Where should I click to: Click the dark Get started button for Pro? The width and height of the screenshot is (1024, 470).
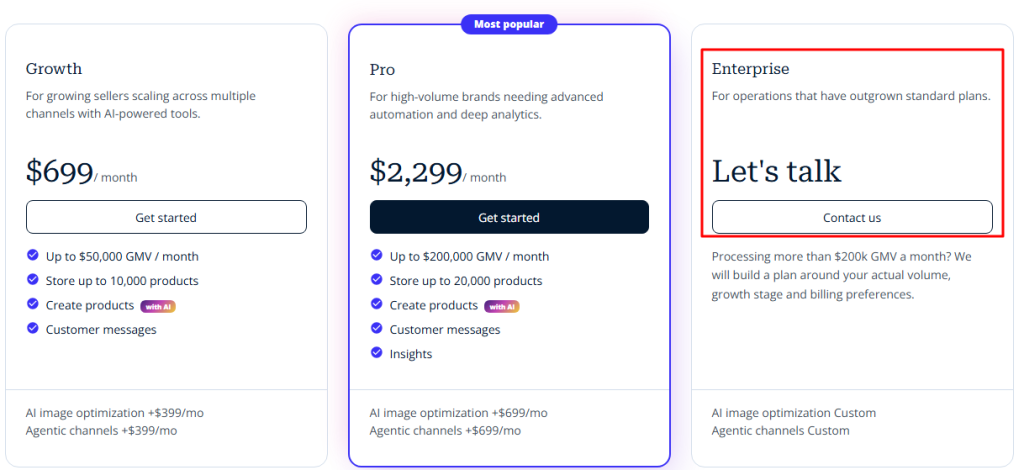pyautogui.click(x=509, y=217)
